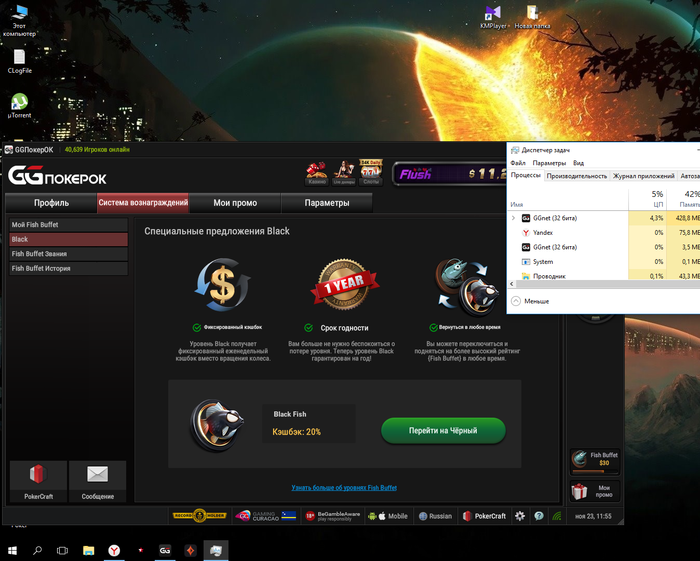Open the Файл menu in Task Manager
The height and width of the screenshot is (561, 700).
coord(518,163)
